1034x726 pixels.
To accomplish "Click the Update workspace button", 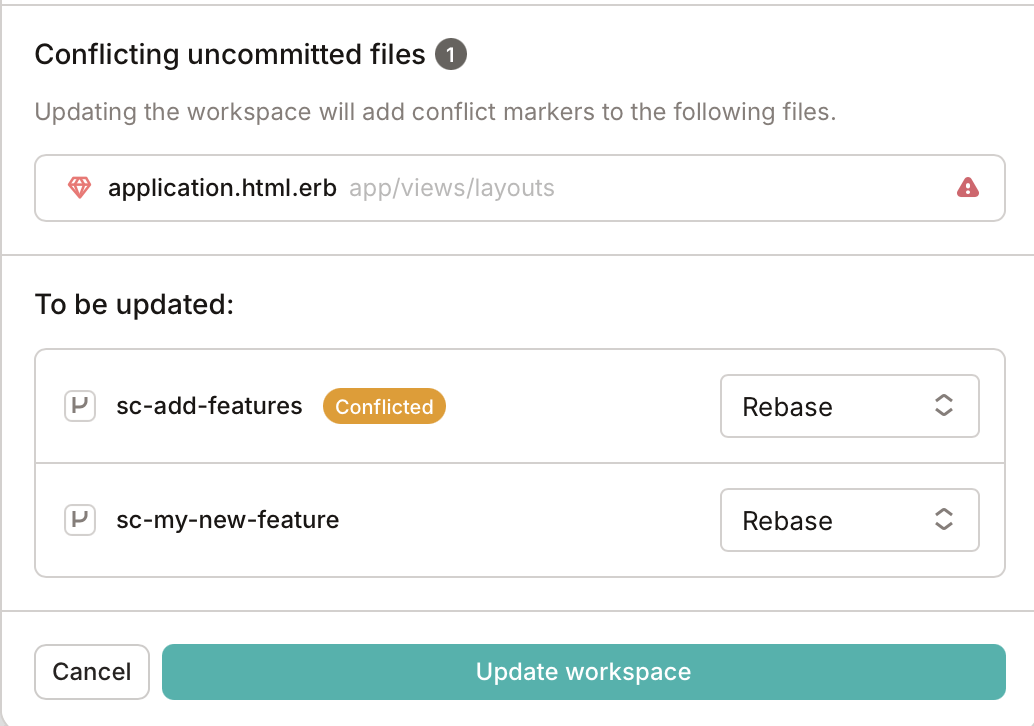I will tap(584, 672).
